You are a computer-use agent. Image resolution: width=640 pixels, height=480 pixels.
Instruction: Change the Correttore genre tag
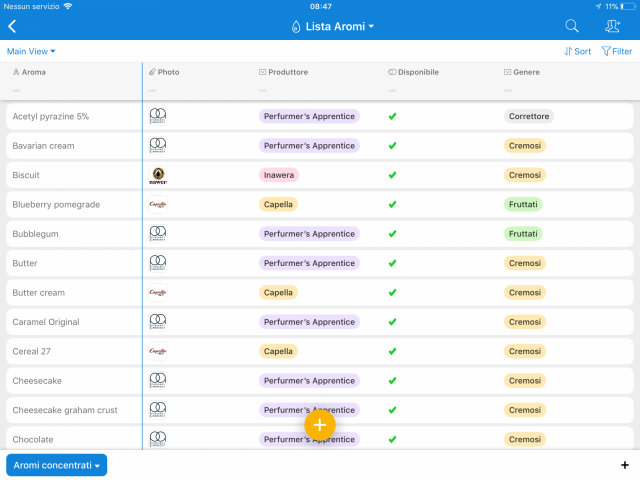point(529,116)
